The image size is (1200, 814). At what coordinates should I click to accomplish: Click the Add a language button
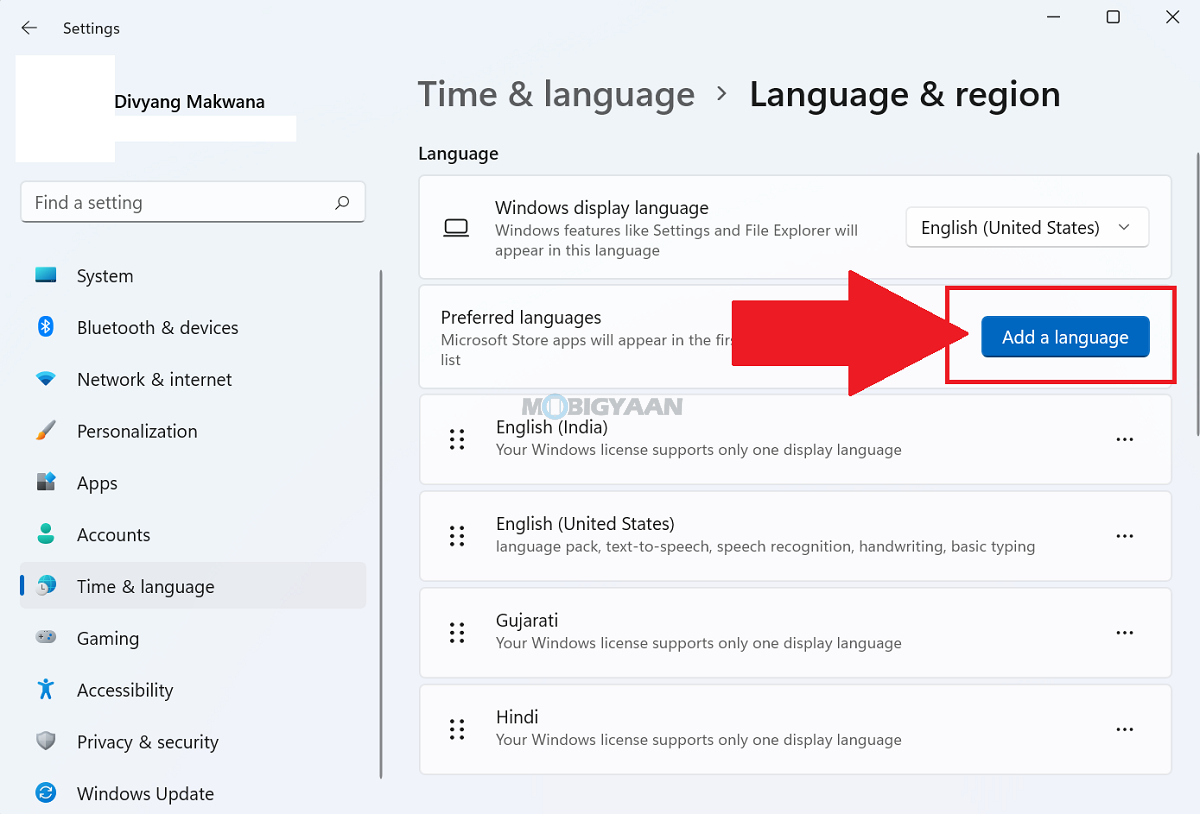pyautogui.click(x=1065, y=337)
